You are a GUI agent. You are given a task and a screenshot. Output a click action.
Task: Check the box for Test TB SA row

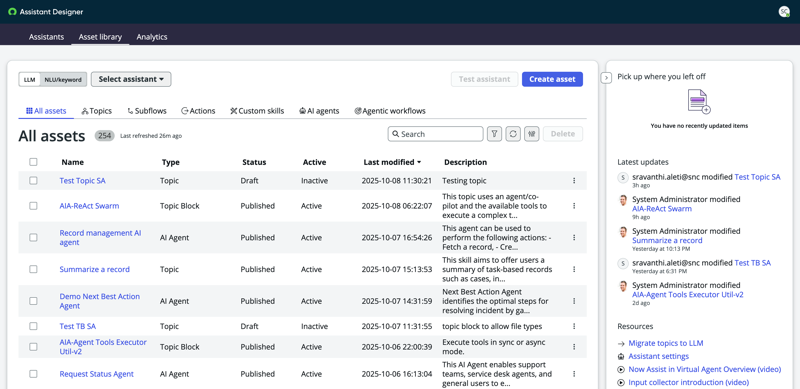(x=33, y=326)
